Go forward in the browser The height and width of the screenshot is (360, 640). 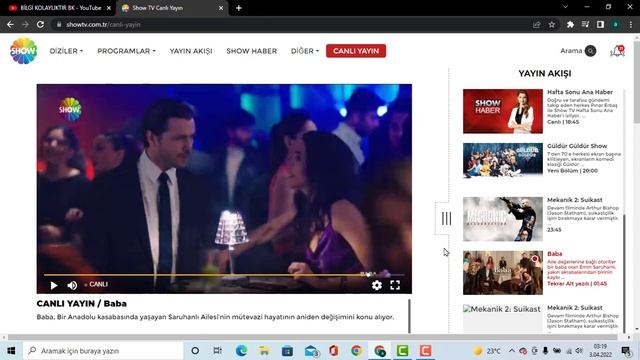(x=25, y=24)
